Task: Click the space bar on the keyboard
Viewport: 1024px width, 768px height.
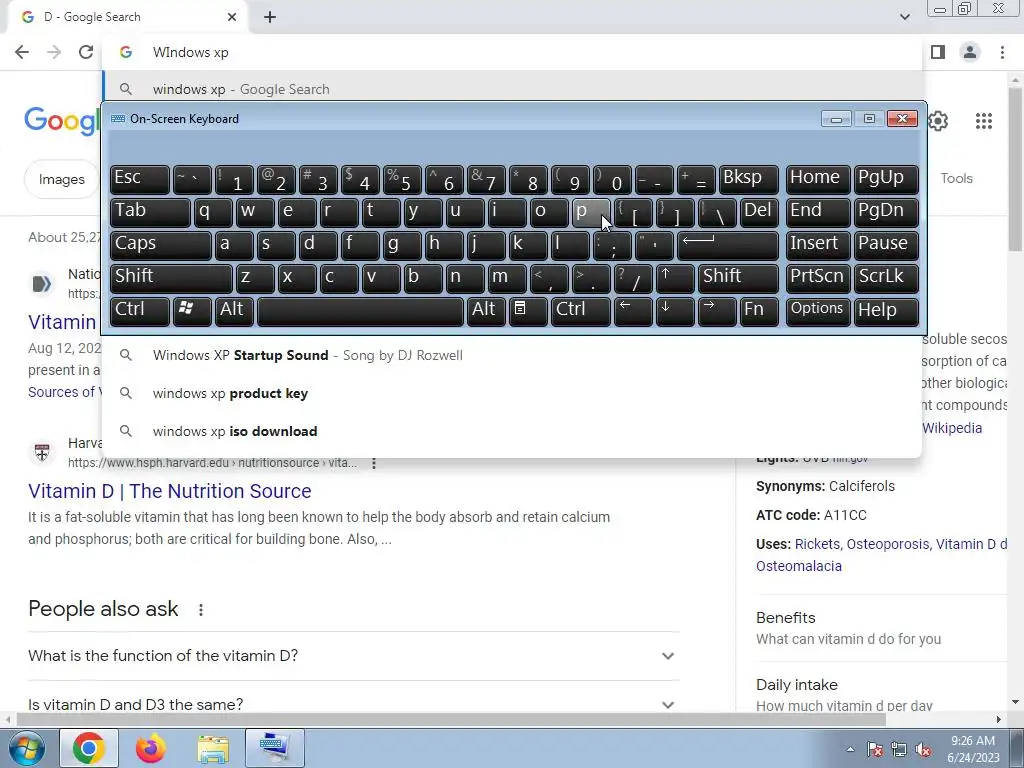Action: click(x=360, y=310)
